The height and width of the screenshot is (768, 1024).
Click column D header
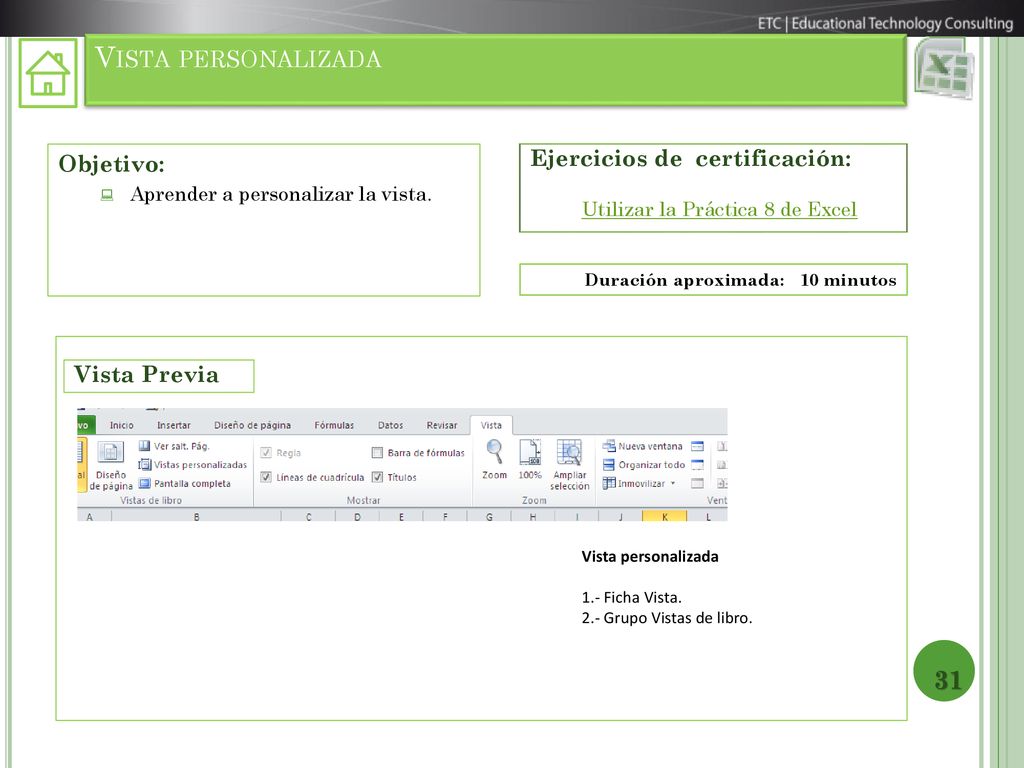[x=357, y=517]
